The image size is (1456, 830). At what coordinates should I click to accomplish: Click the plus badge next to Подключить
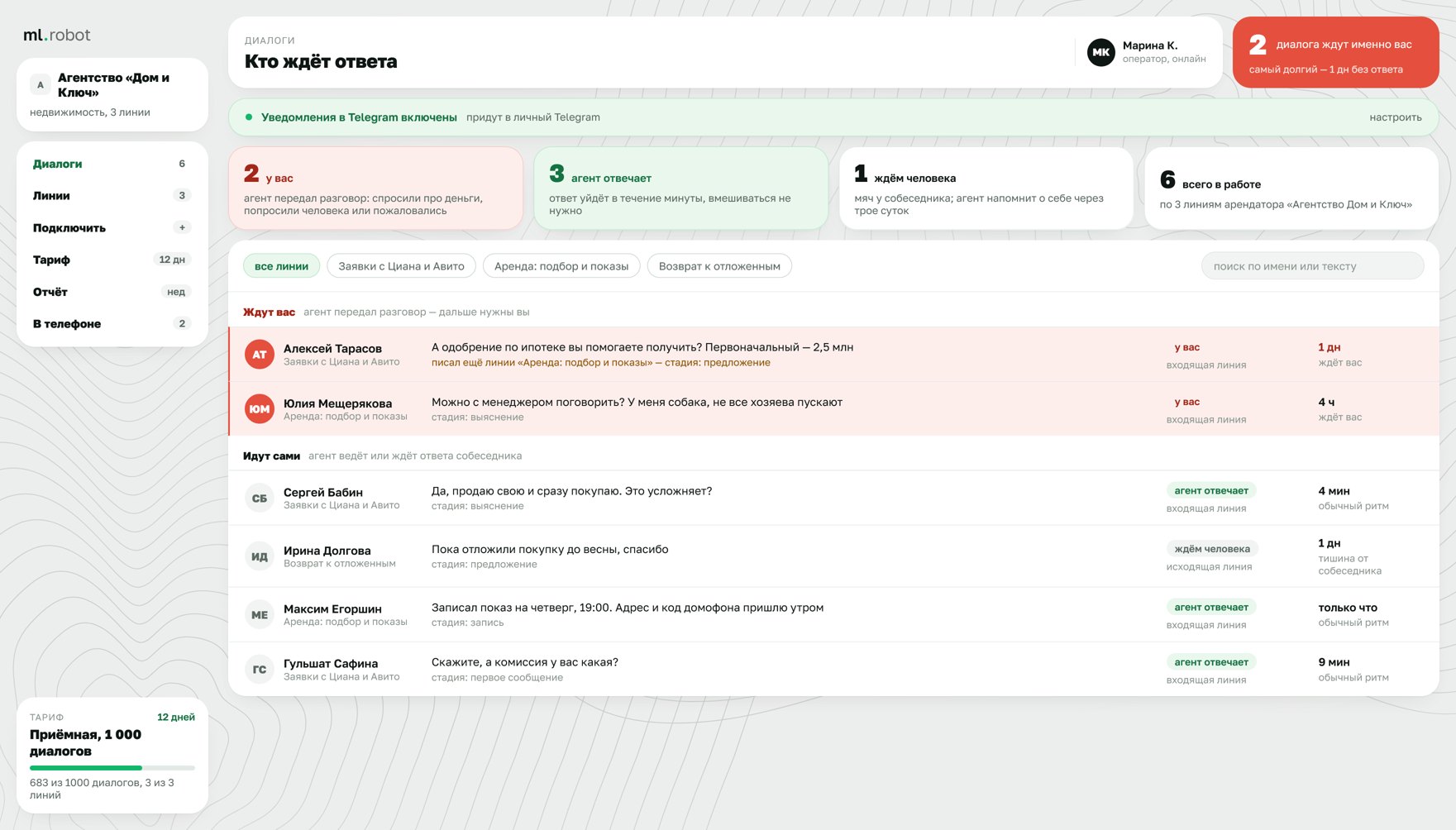pos(182,227)
